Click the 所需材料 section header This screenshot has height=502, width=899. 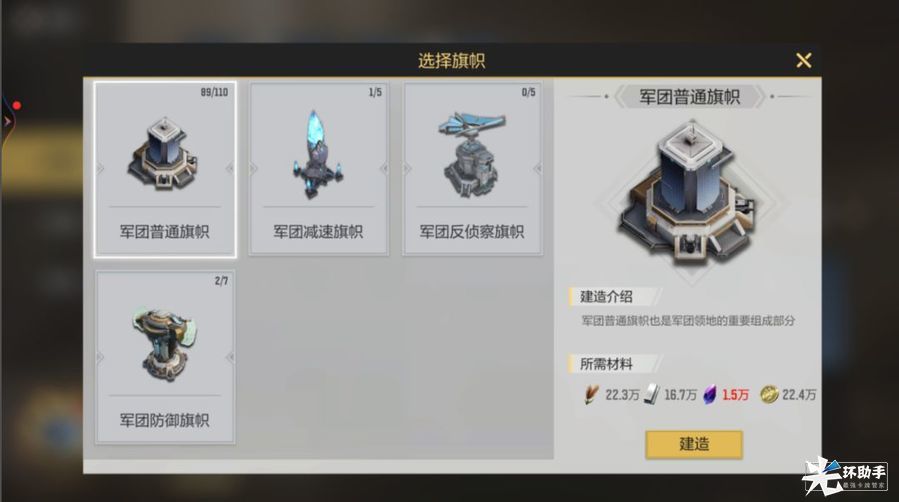(607, 364)
